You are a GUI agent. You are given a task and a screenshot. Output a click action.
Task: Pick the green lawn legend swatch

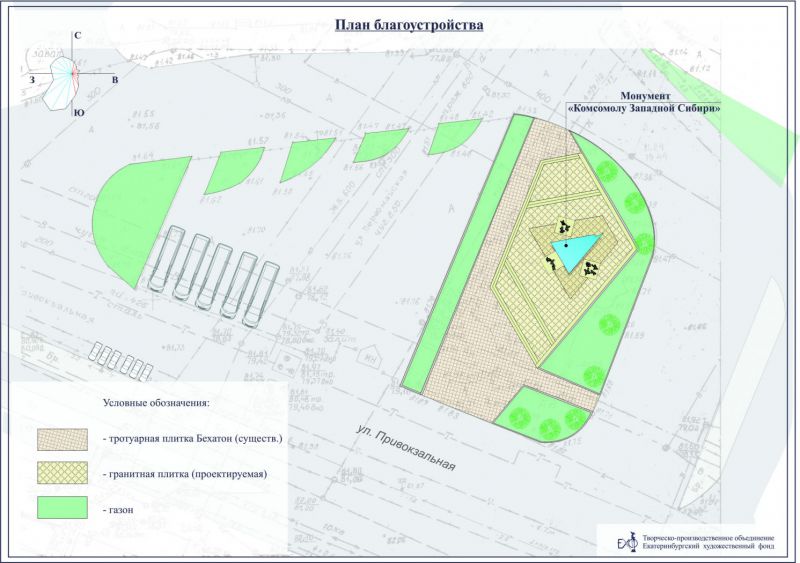tap(65, 508)
